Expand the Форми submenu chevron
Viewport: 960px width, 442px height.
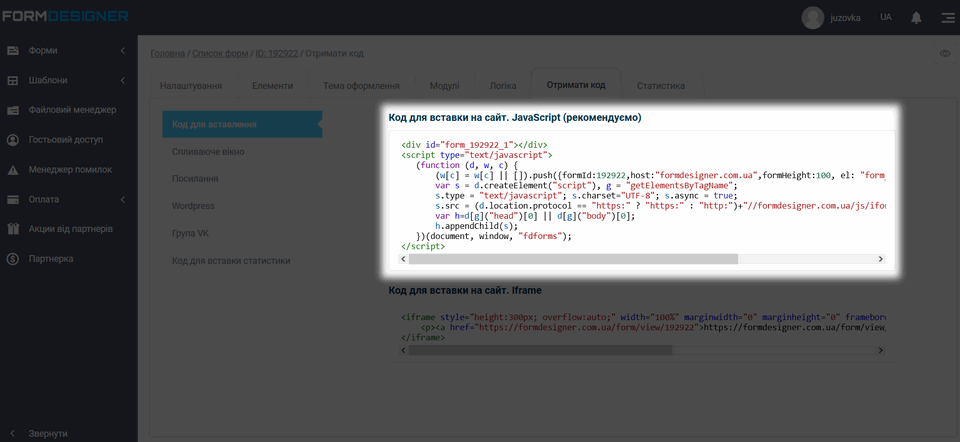122,51
